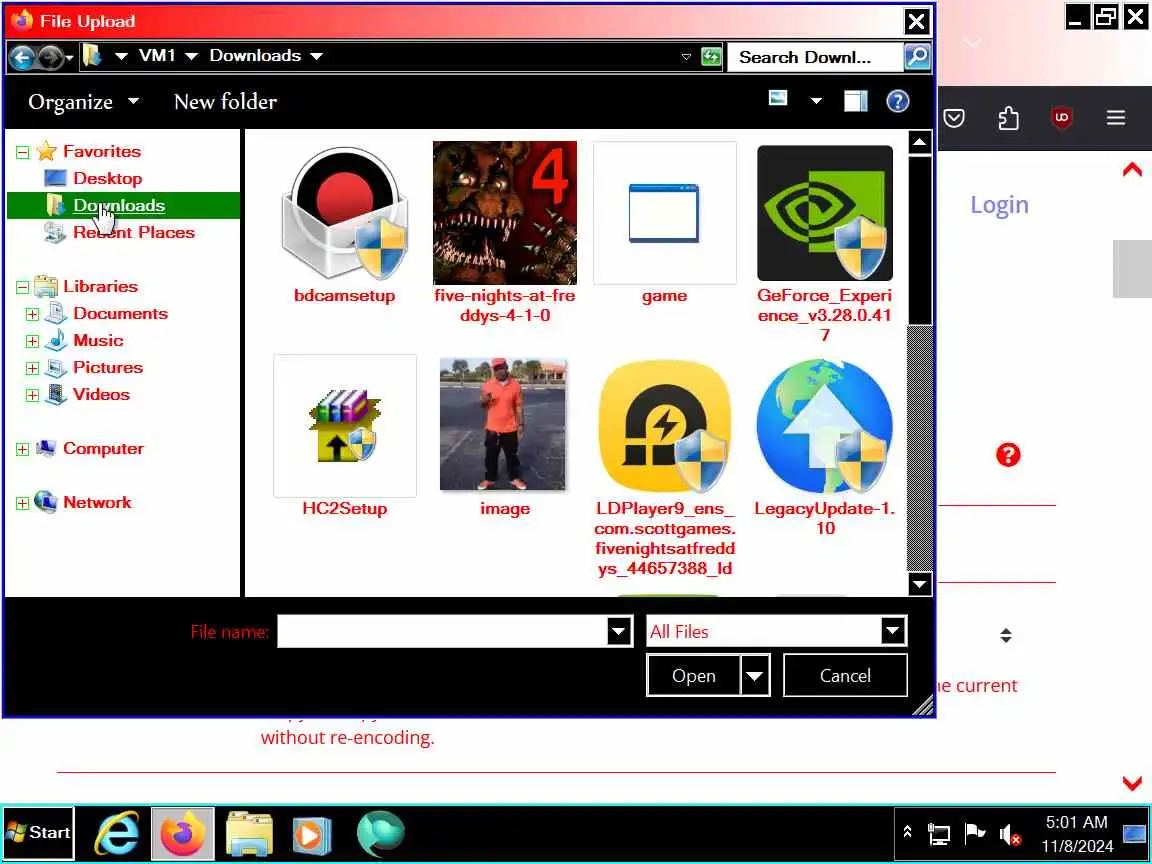Select Recent Places in Favorites

click(x=134, y=232)
